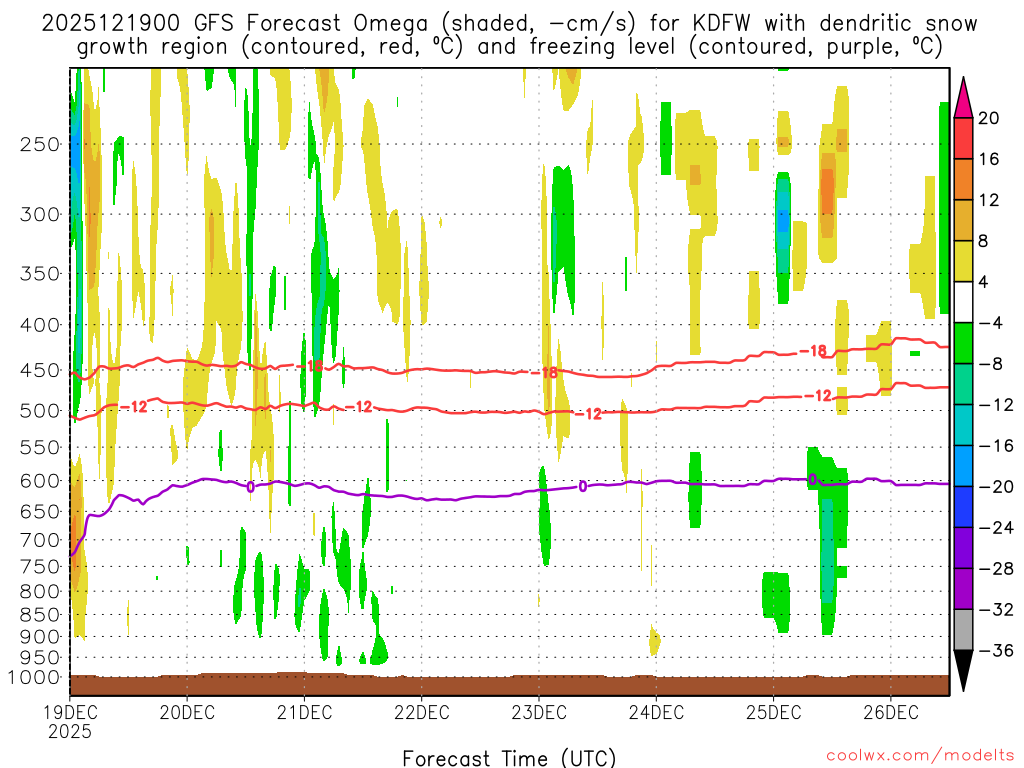Click the 700 pressure level label
This screenshot has width=1024, height=768.
40,540
